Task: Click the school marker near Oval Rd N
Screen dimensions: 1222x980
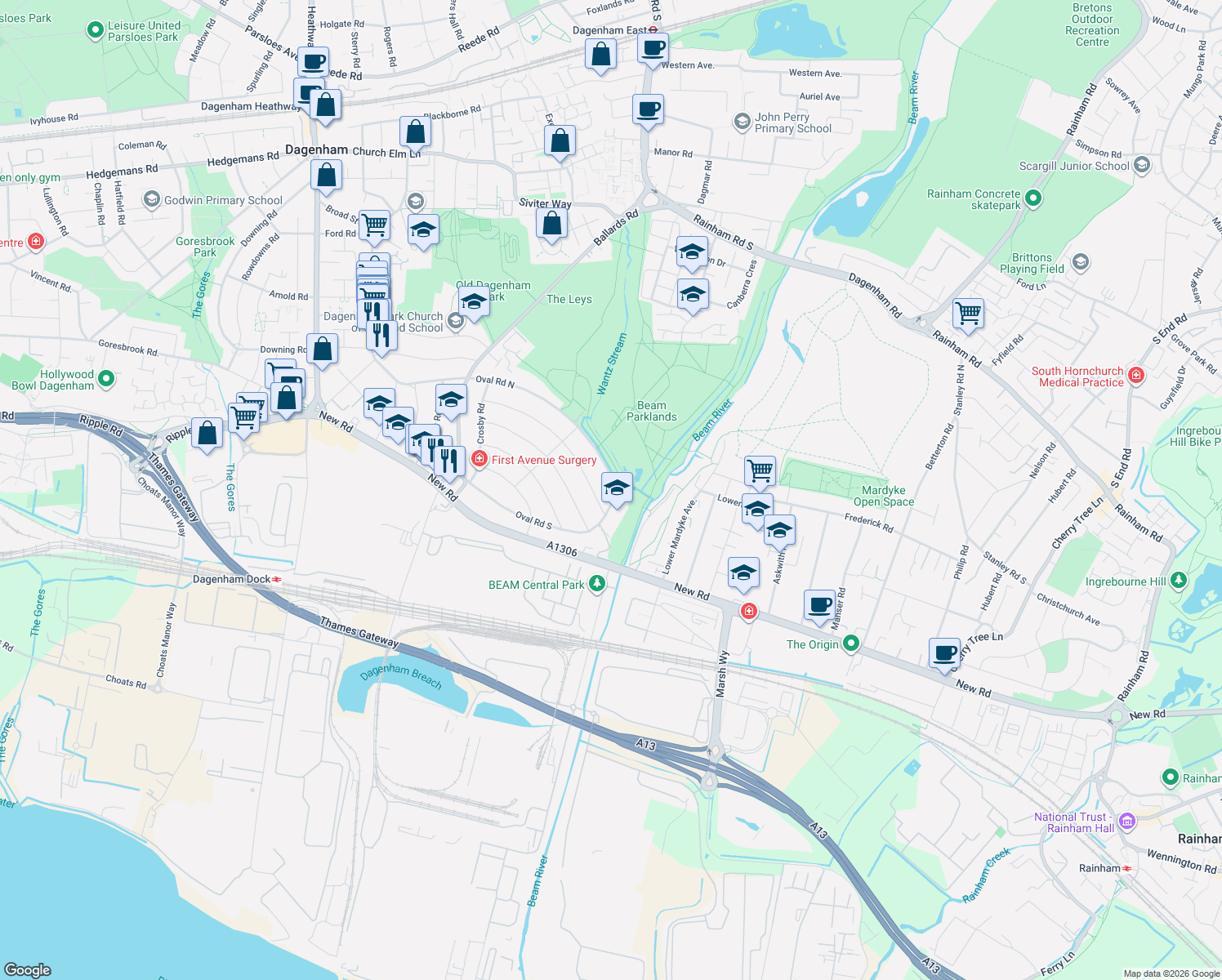Action: pos(451,400)
